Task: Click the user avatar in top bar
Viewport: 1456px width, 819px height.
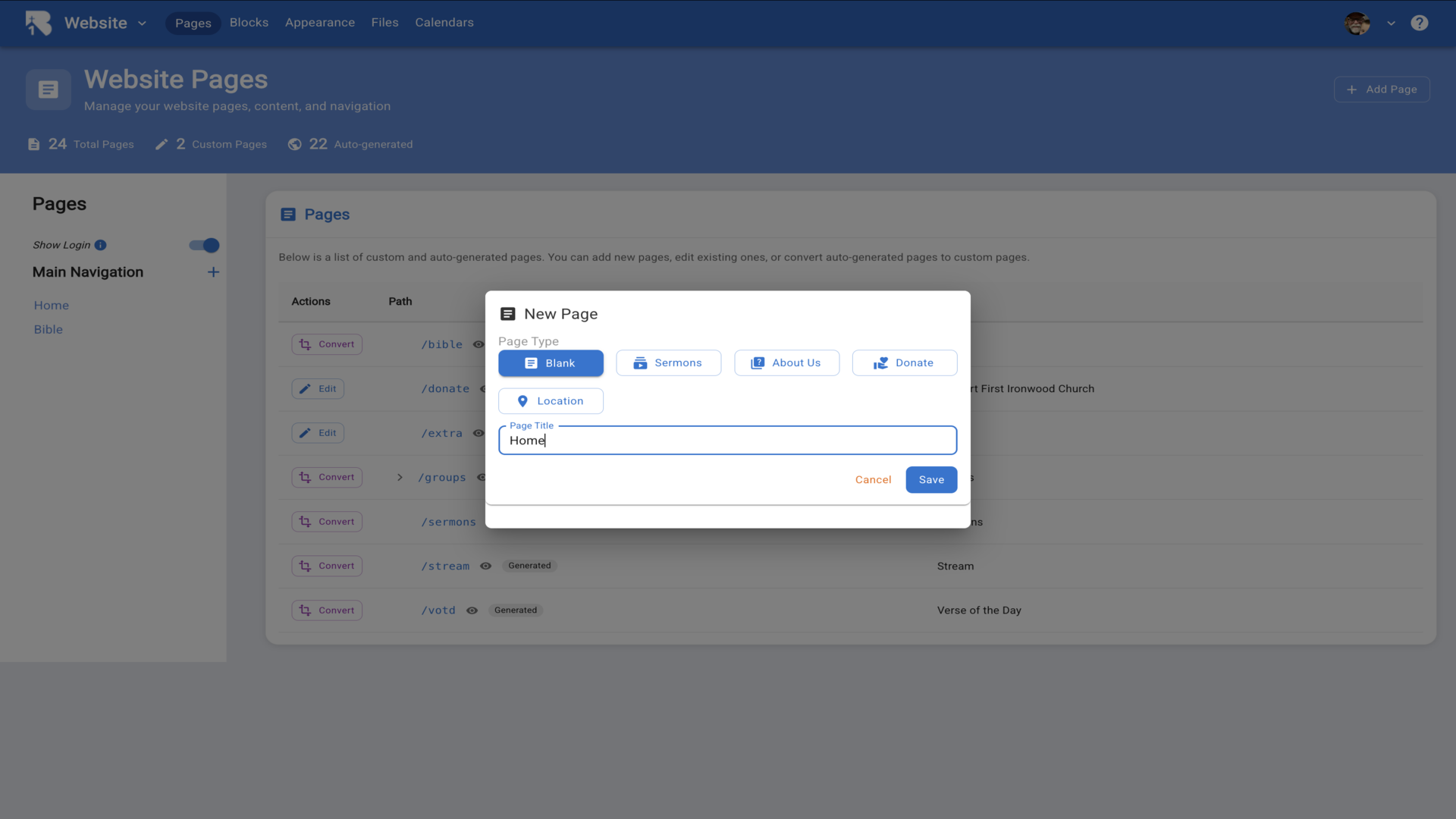Action: pyautogui.click(x=1357, y=23)
